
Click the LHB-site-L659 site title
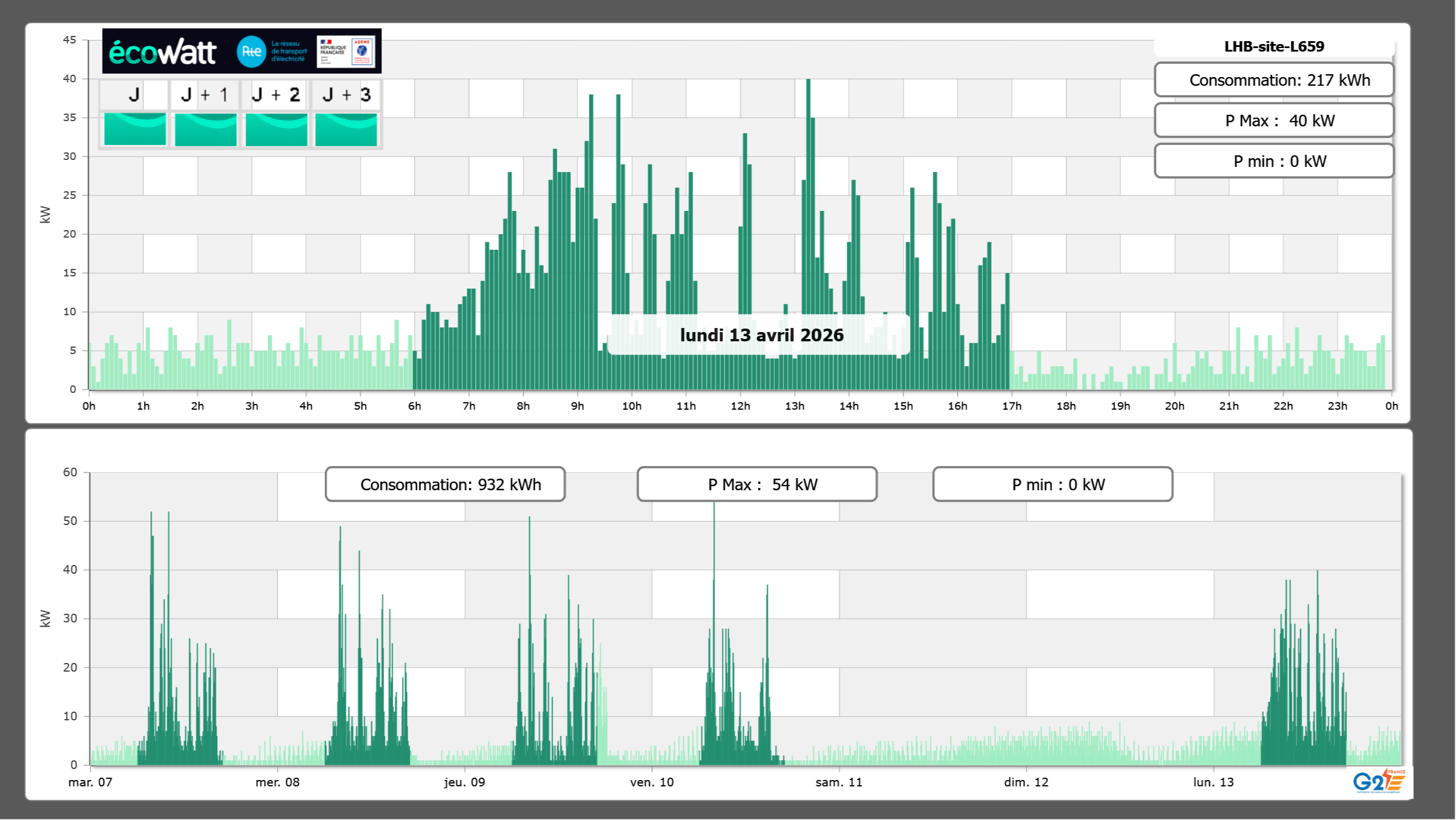[1274, 46]
